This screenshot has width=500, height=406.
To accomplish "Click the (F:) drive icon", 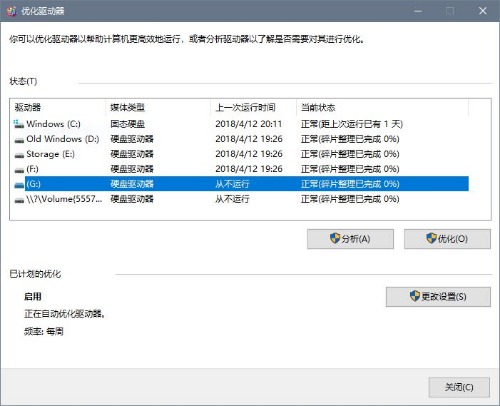I will coord(19,169).
